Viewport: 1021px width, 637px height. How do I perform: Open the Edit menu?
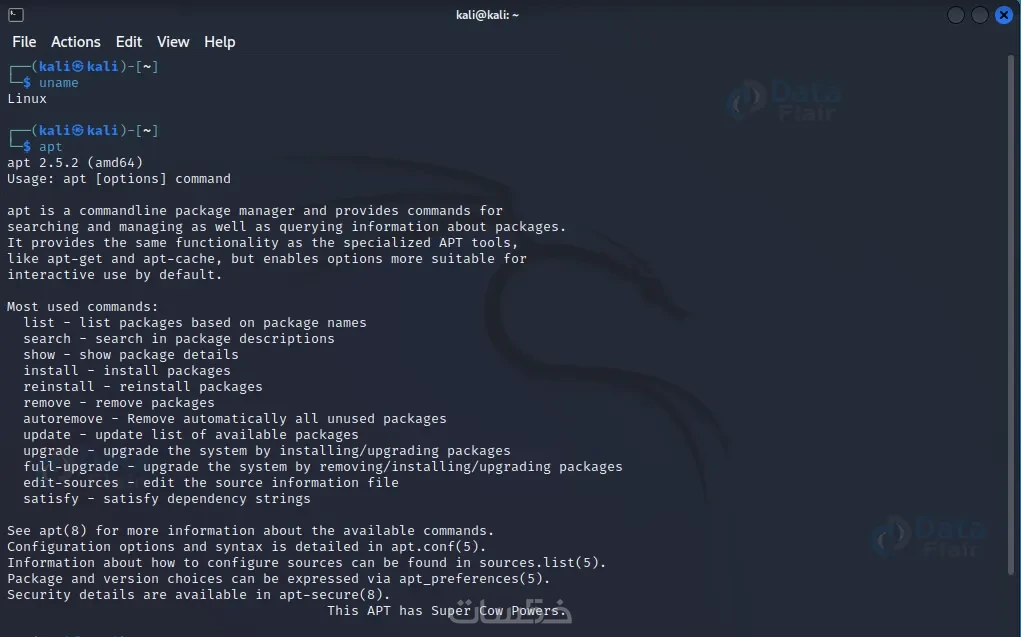[x=129, y=42]
